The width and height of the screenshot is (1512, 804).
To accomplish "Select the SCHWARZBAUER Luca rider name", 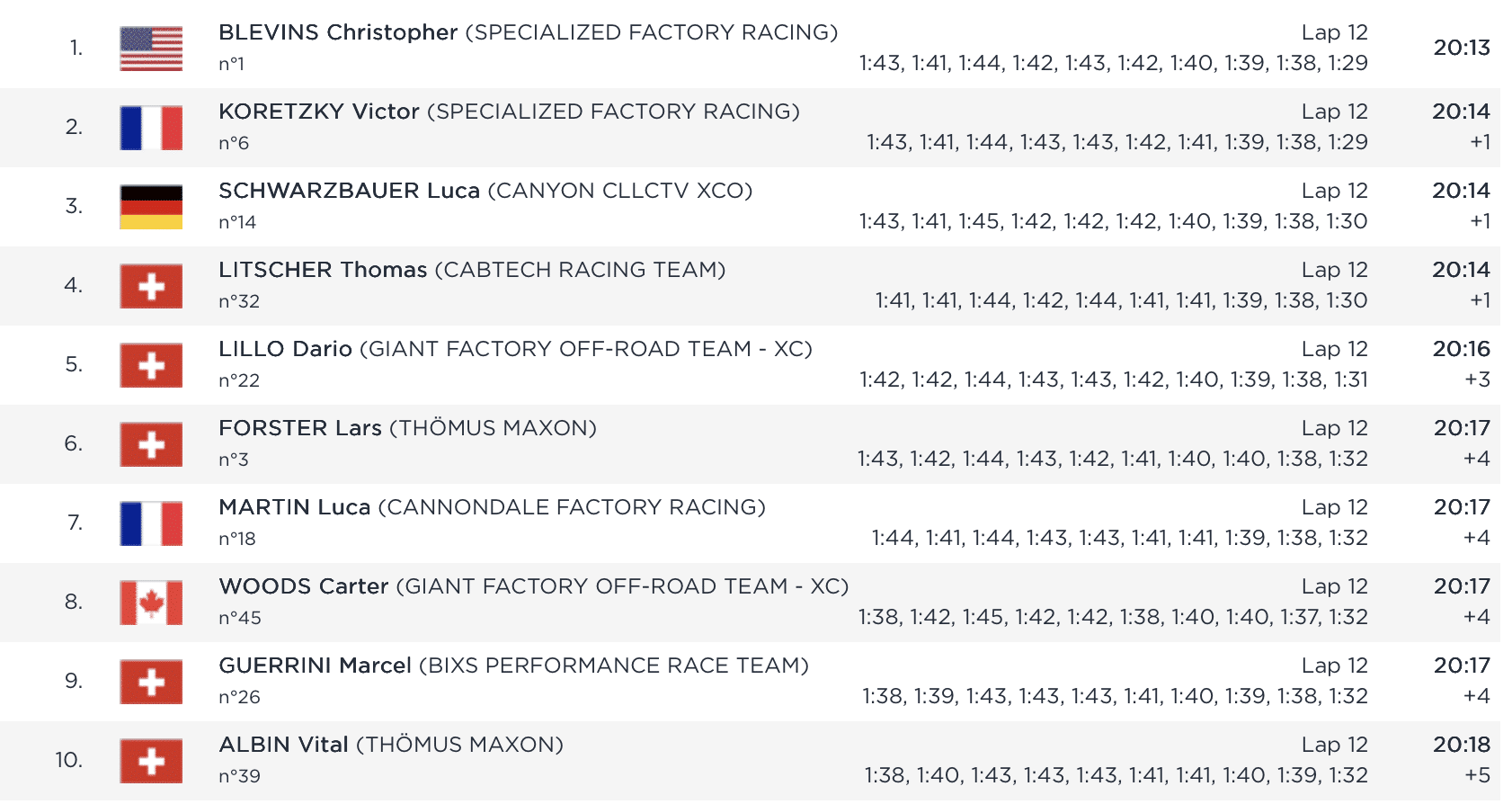I will click(x=349, y=191).
